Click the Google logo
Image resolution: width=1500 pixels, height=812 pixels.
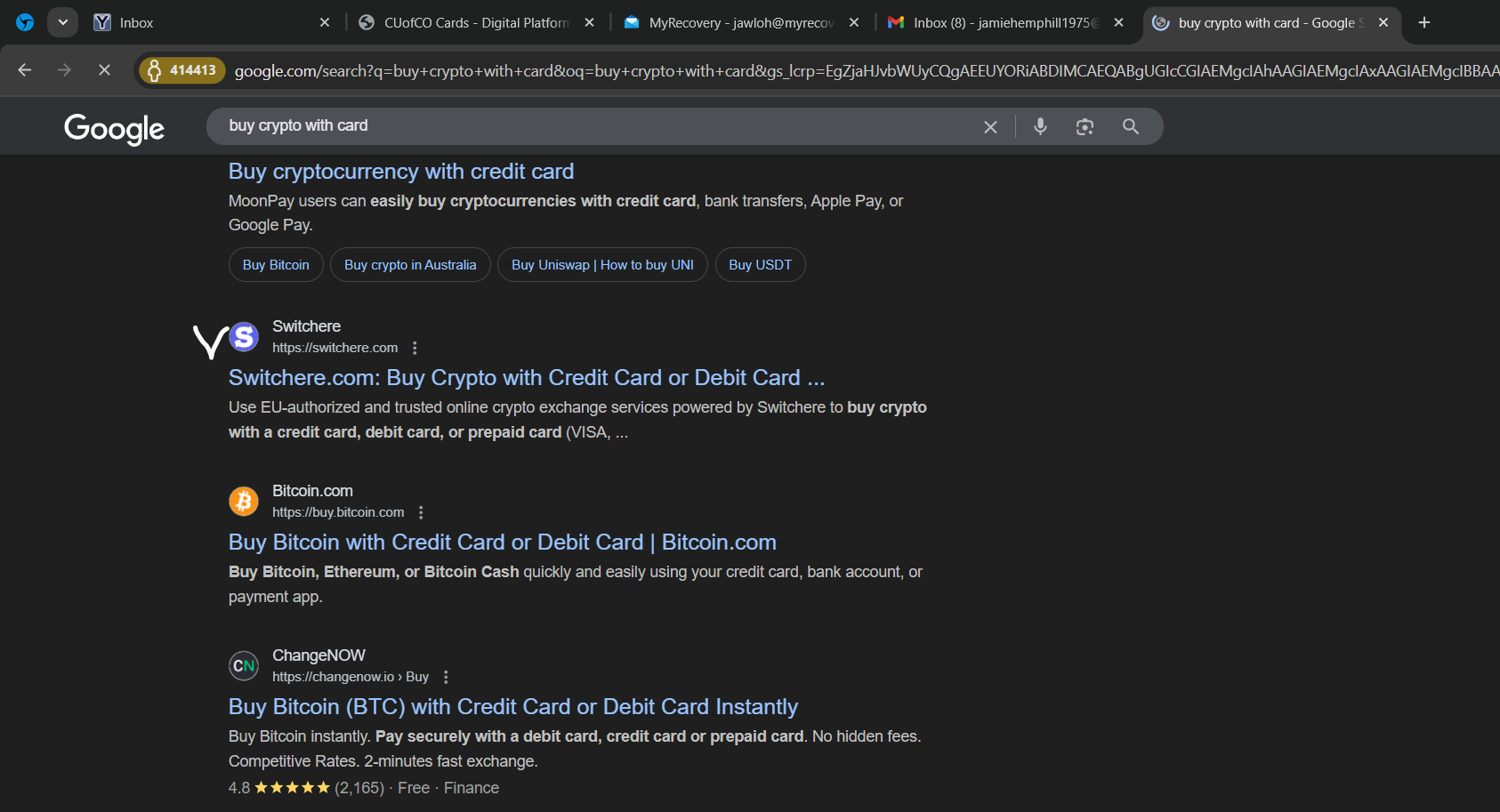click(114, 128)
